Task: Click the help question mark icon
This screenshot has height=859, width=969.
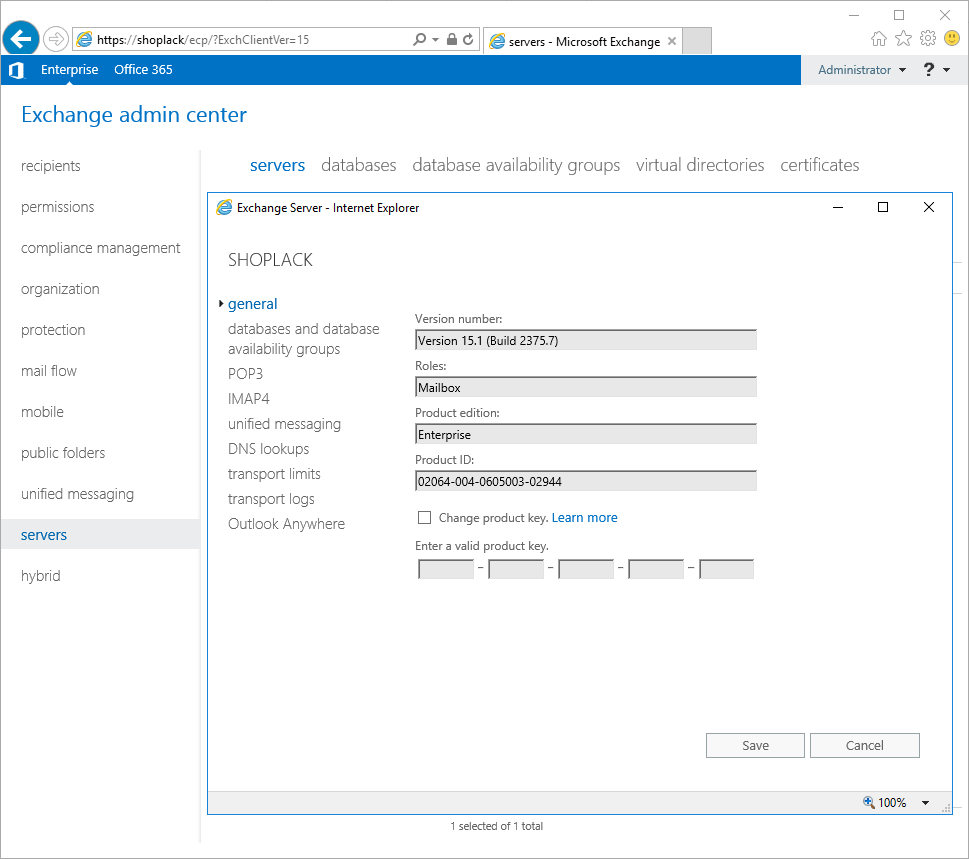Action: coord(928,70)
